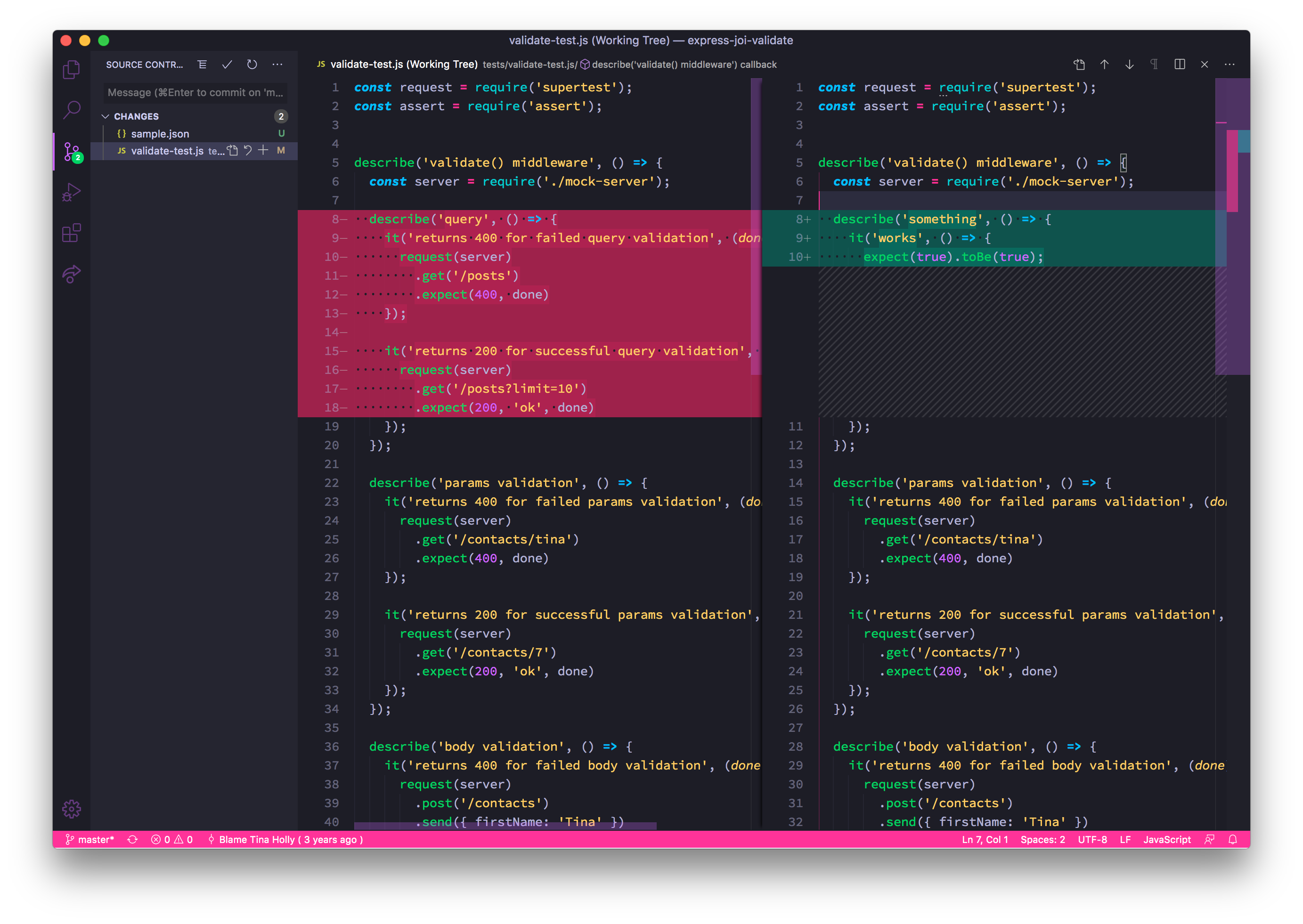This screenshot has height=924, width=1303.
Task: Go to the next change arrow
Action: click(x=1130, y=65)
